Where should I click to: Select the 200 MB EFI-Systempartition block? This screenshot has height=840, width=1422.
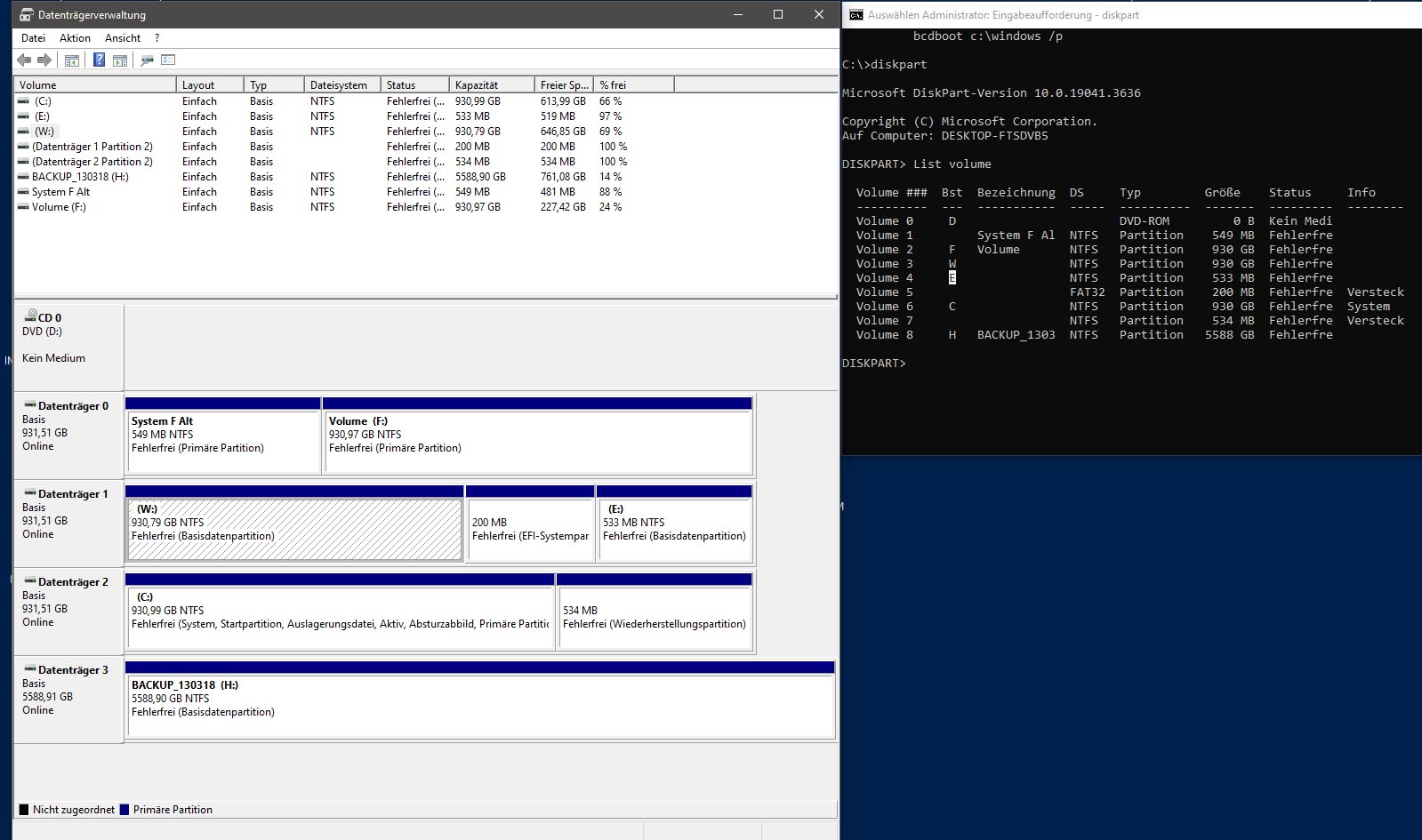(x=530, y=524)
